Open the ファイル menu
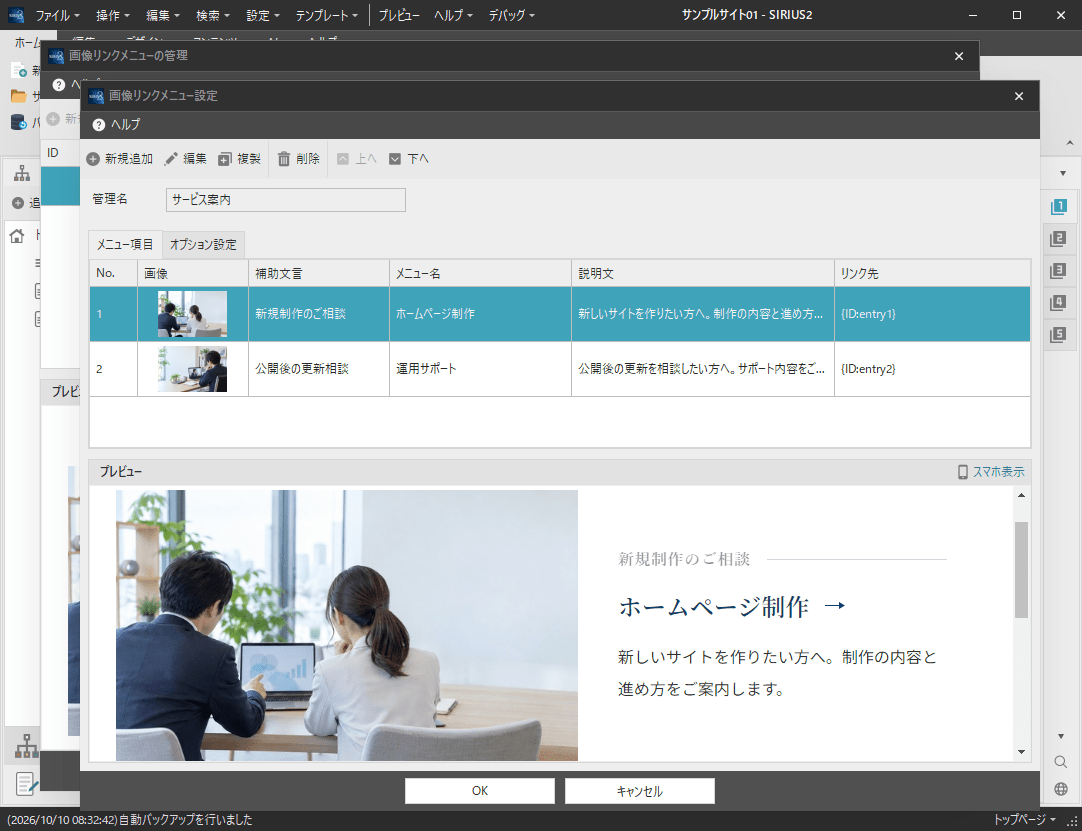The width and height of the screenshot is (1082, 831). pos(57,15)
